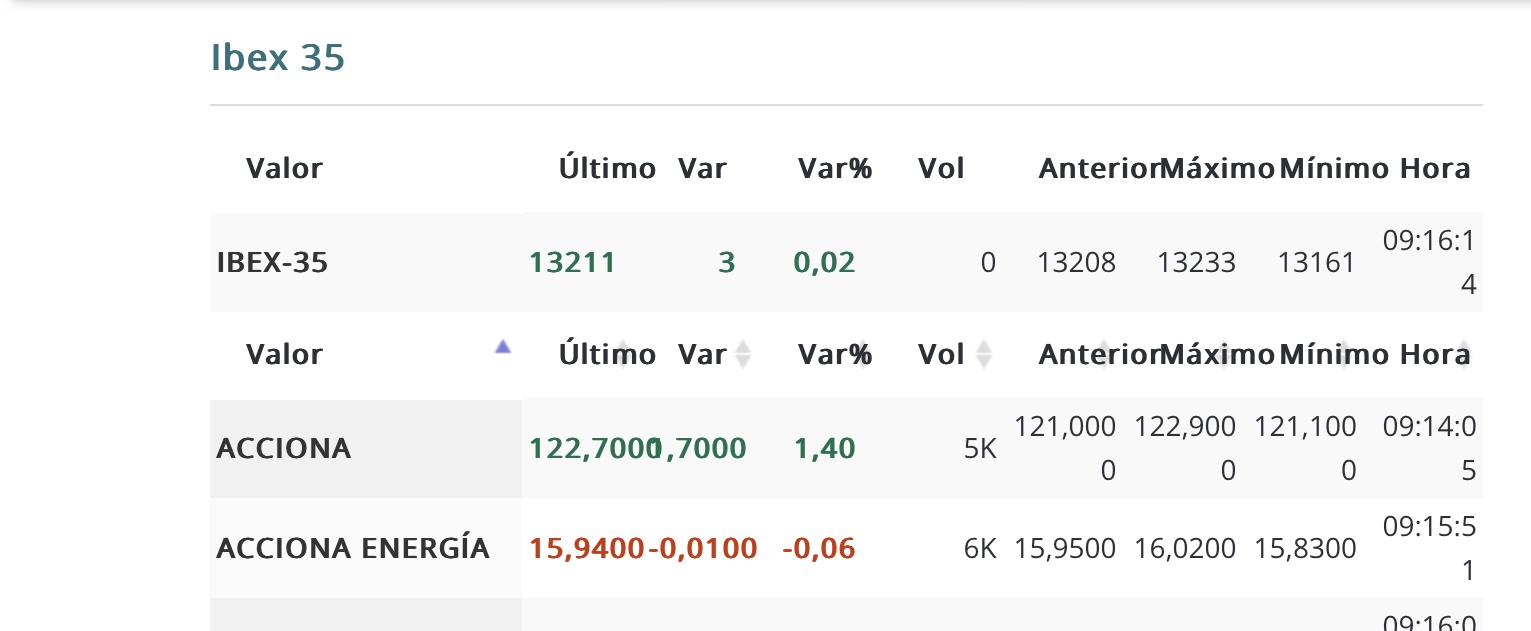Sort the stock table by Mínimo
This screenshot has height=631, width=1531.
tap(1334, 354)
